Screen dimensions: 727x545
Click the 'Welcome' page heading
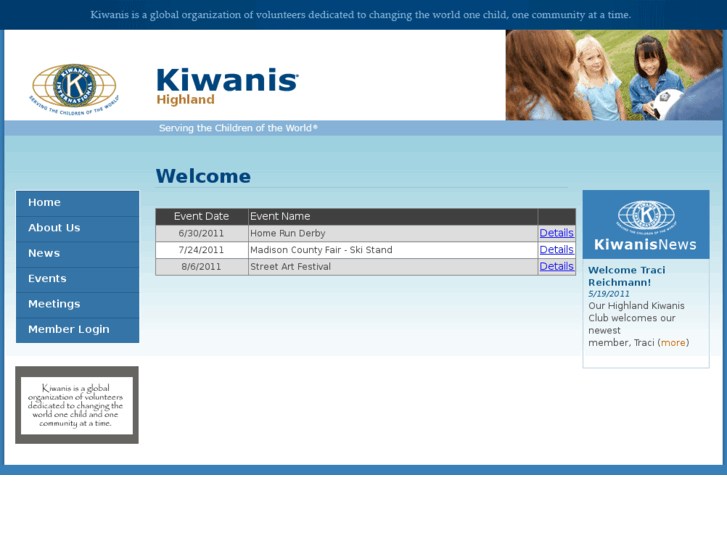(203, 176)
